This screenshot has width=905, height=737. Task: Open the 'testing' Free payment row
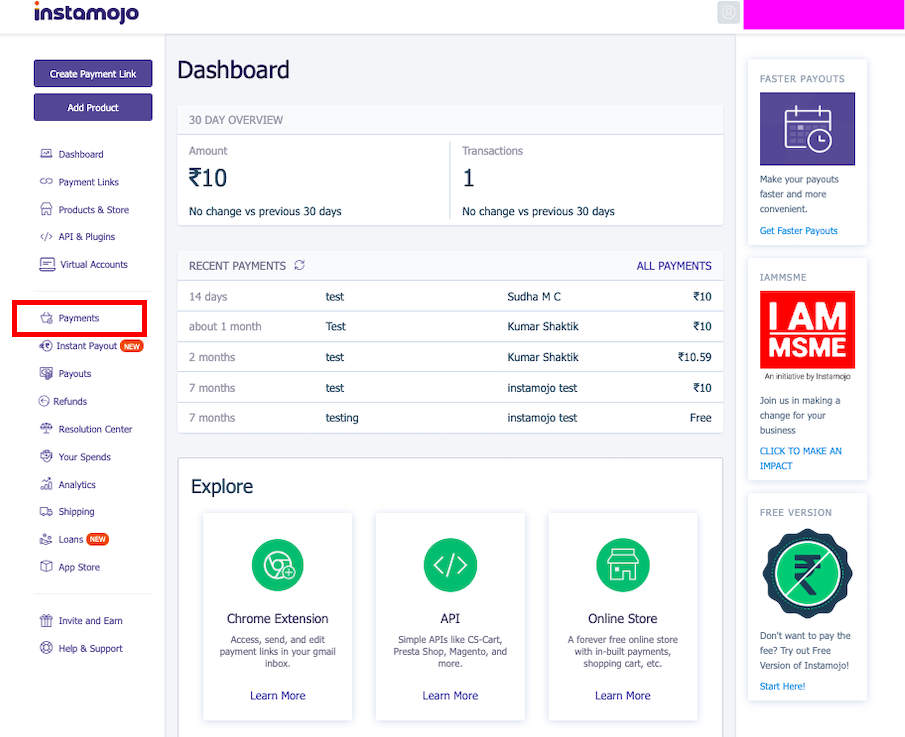tap(450, 418)
